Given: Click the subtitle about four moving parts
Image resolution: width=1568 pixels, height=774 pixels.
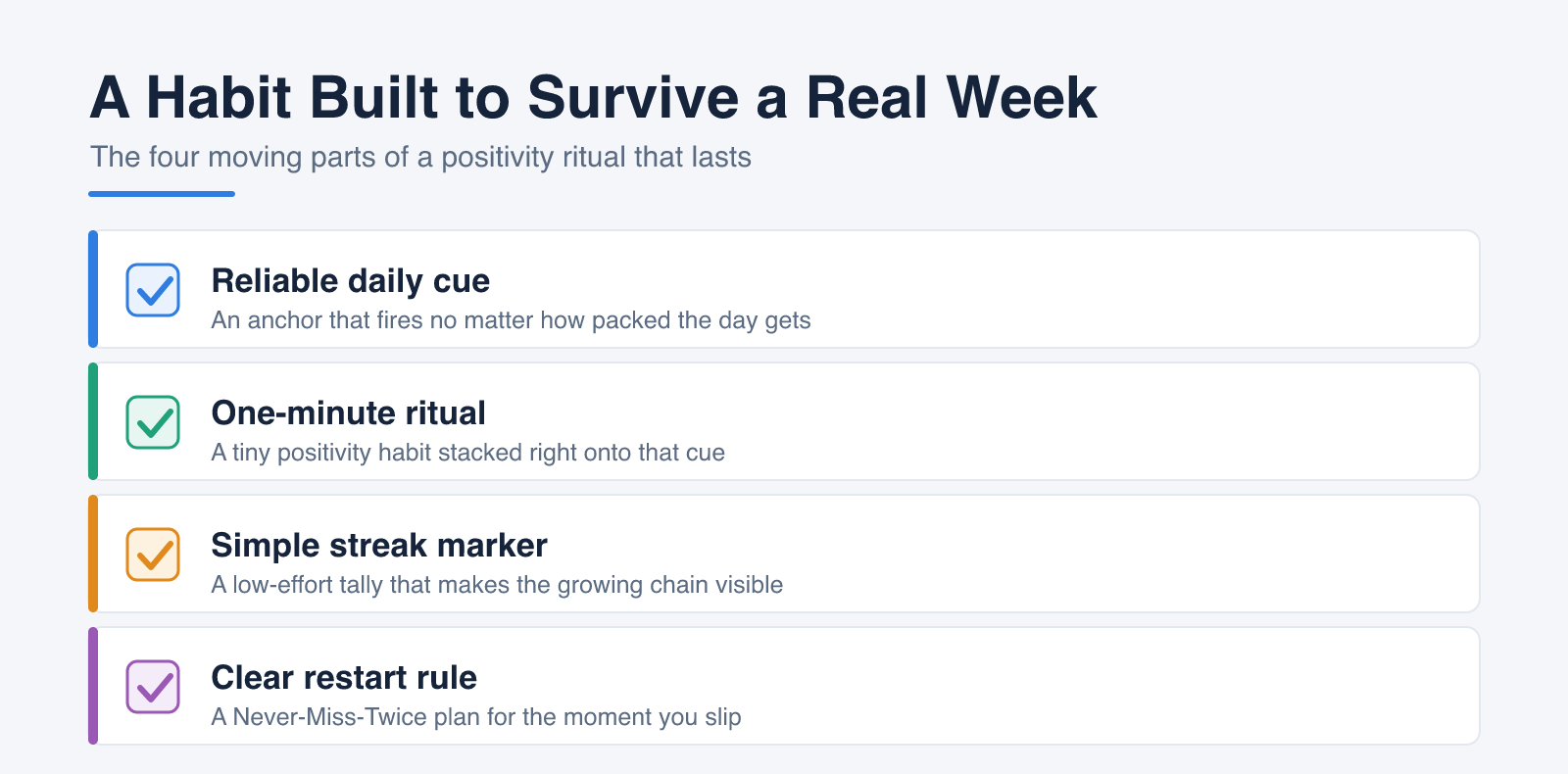Looking at the screenshot, I should (x=421, y=158).
